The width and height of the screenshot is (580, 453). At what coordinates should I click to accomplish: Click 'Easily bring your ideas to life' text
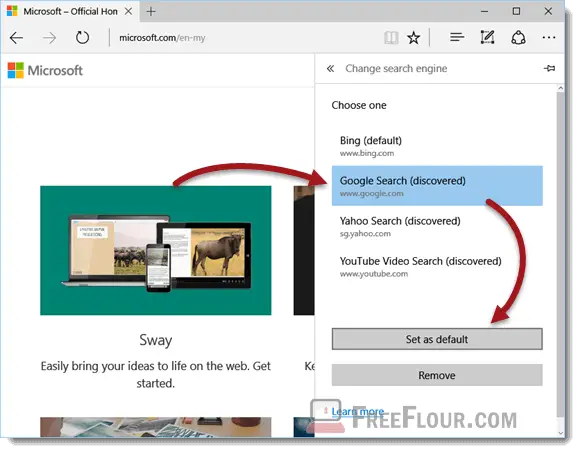pyautogui.click(x=156, y=374)
